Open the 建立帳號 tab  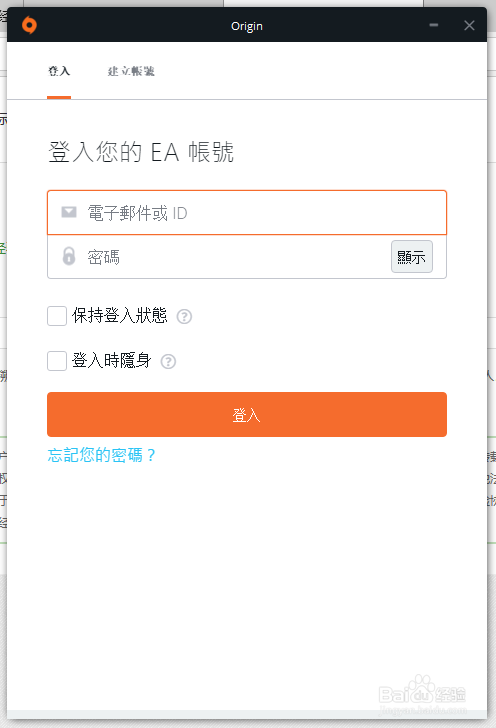131,71
